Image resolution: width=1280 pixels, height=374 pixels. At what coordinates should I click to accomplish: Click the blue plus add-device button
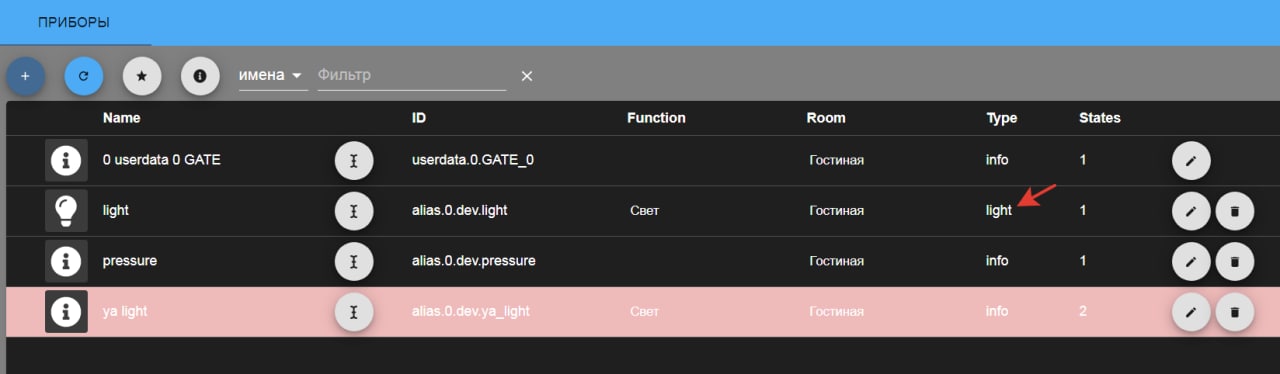point(25,76)
